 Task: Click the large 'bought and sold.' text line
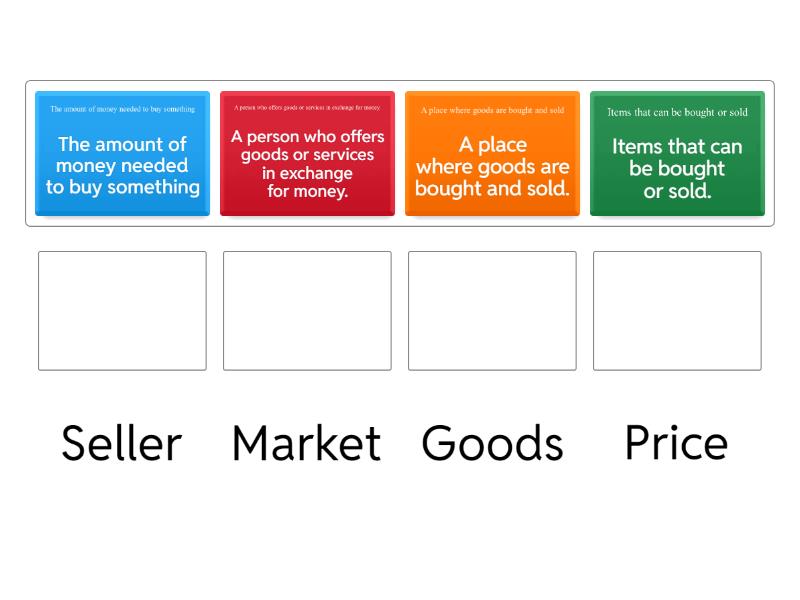pyautogui.click(x=492, y=188)
